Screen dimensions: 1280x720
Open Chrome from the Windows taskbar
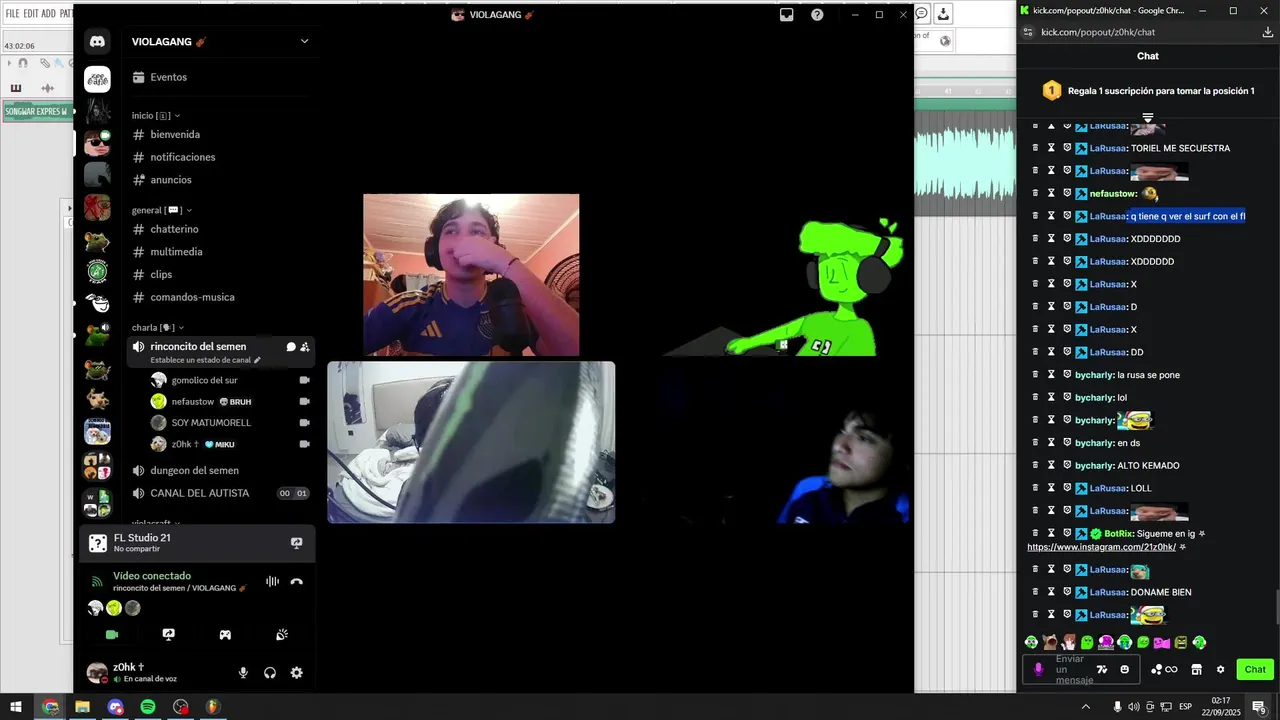tap(50, 707)
